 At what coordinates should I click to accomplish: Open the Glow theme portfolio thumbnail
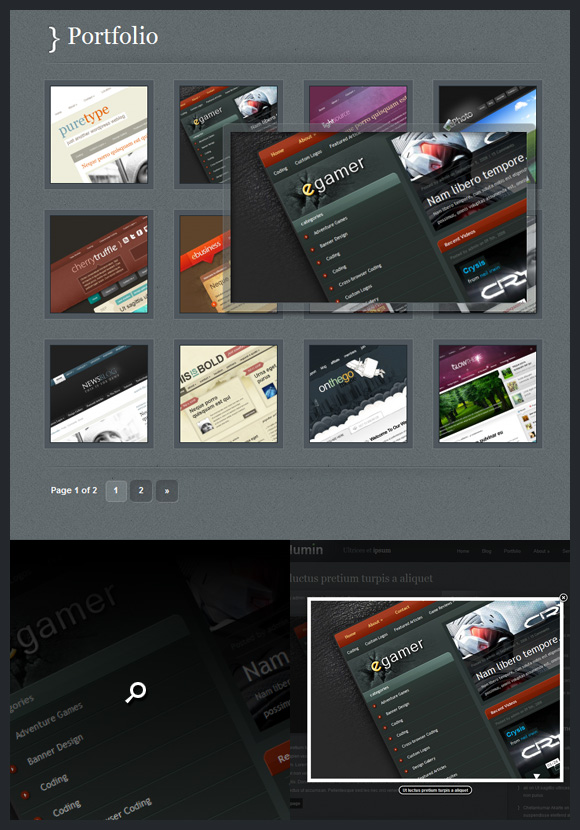(487, 393)
